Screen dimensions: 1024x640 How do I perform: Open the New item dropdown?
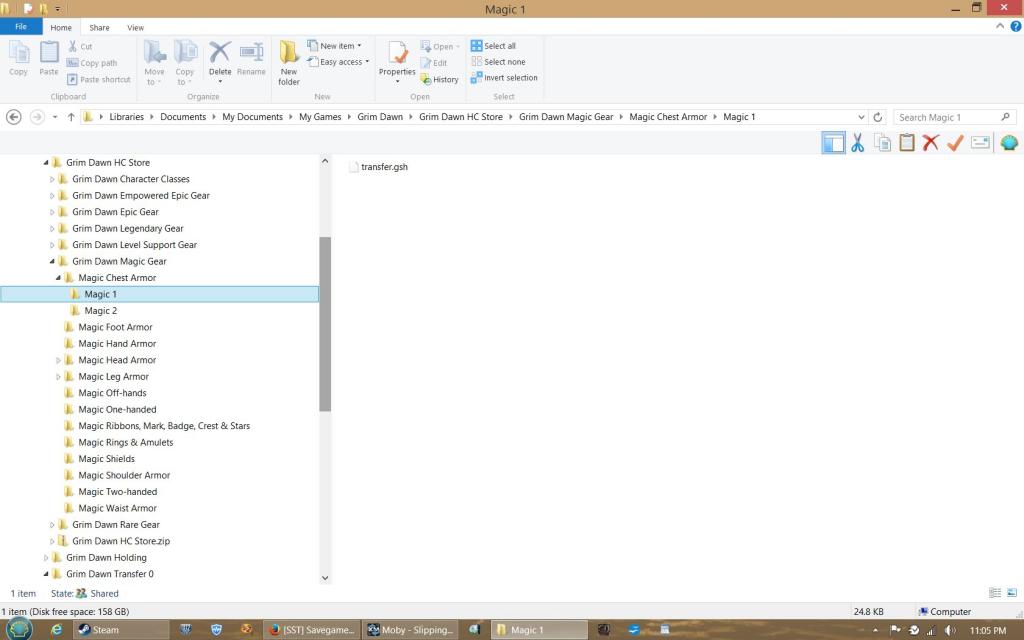tap(334, 46)
